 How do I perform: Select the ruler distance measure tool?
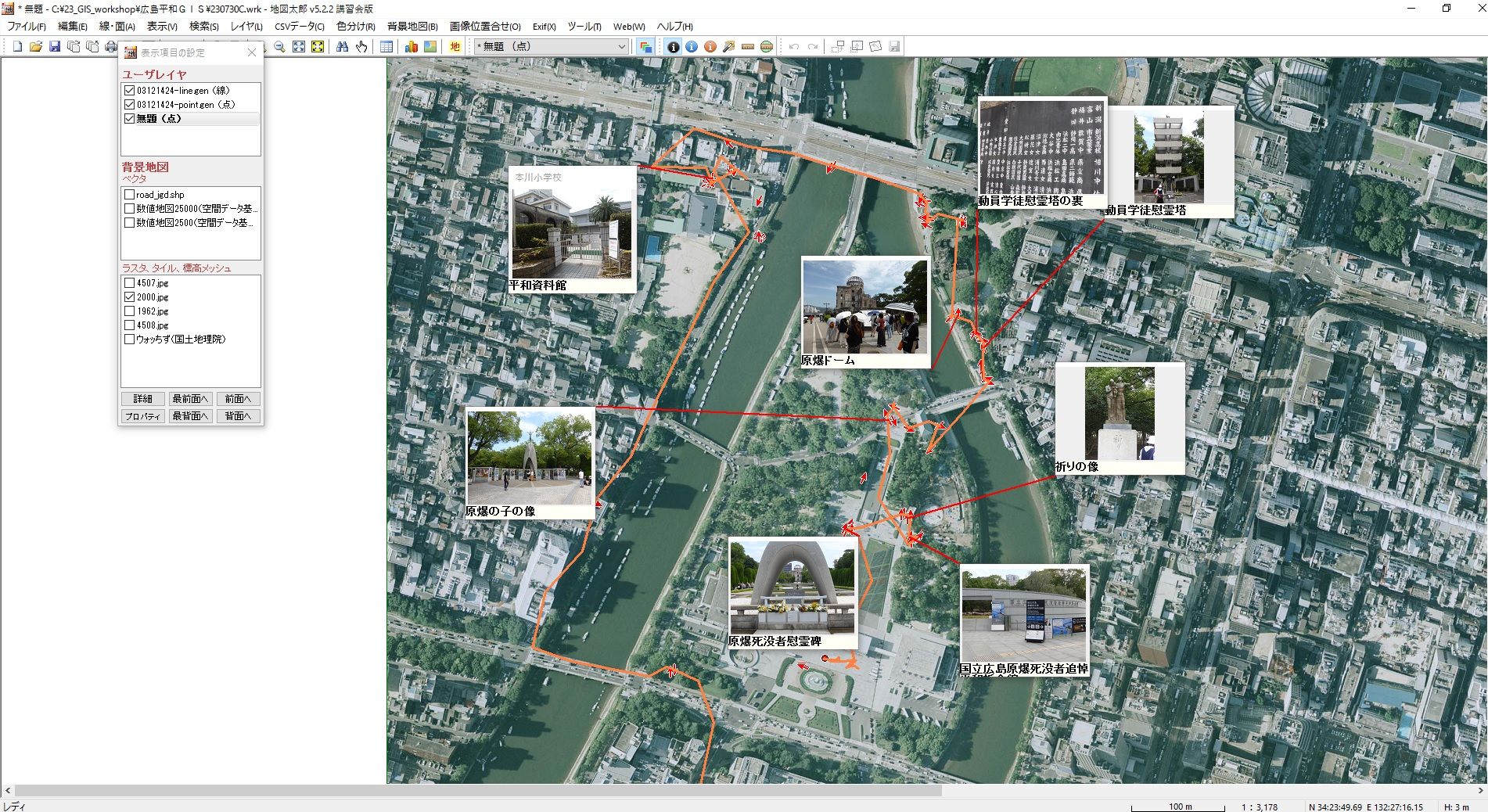(x=748, y=47)
